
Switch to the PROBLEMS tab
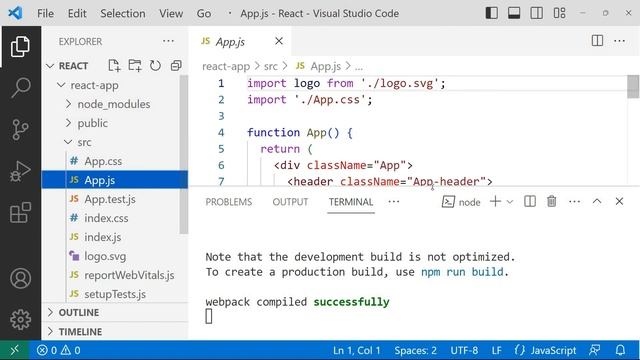pos(229,202)
